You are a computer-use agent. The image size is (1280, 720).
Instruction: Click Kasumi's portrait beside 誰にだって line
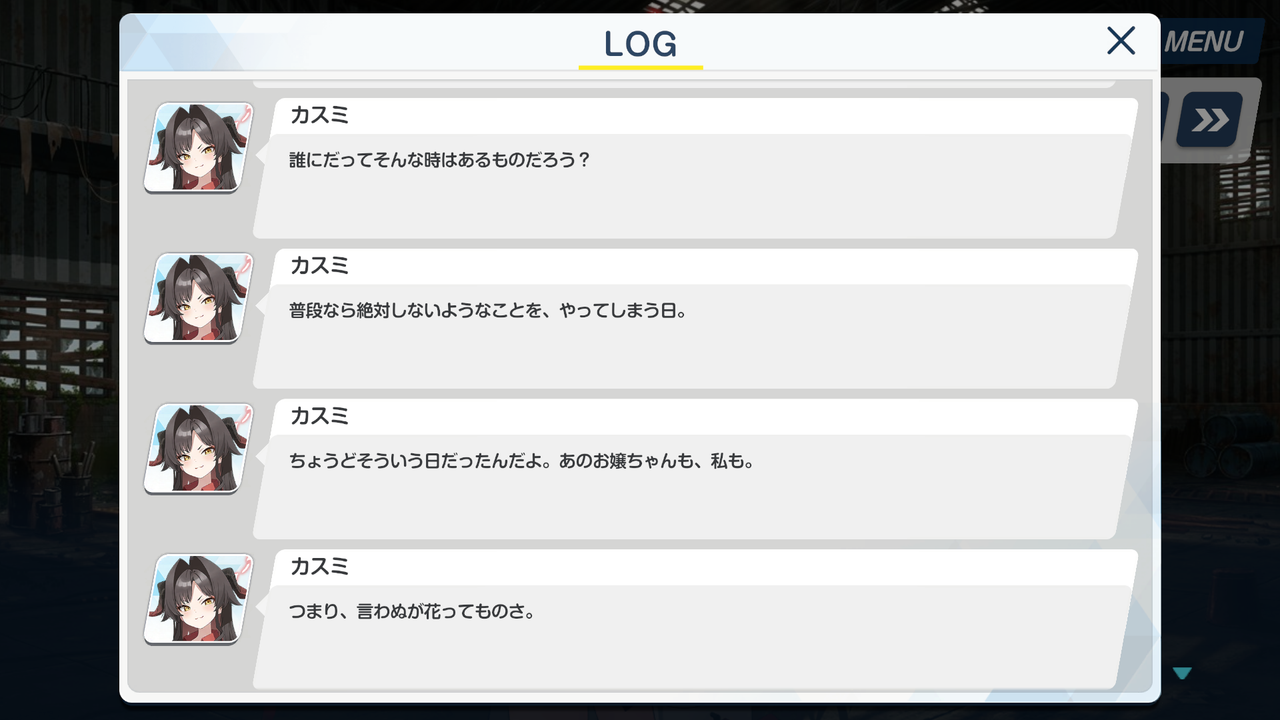199,147
